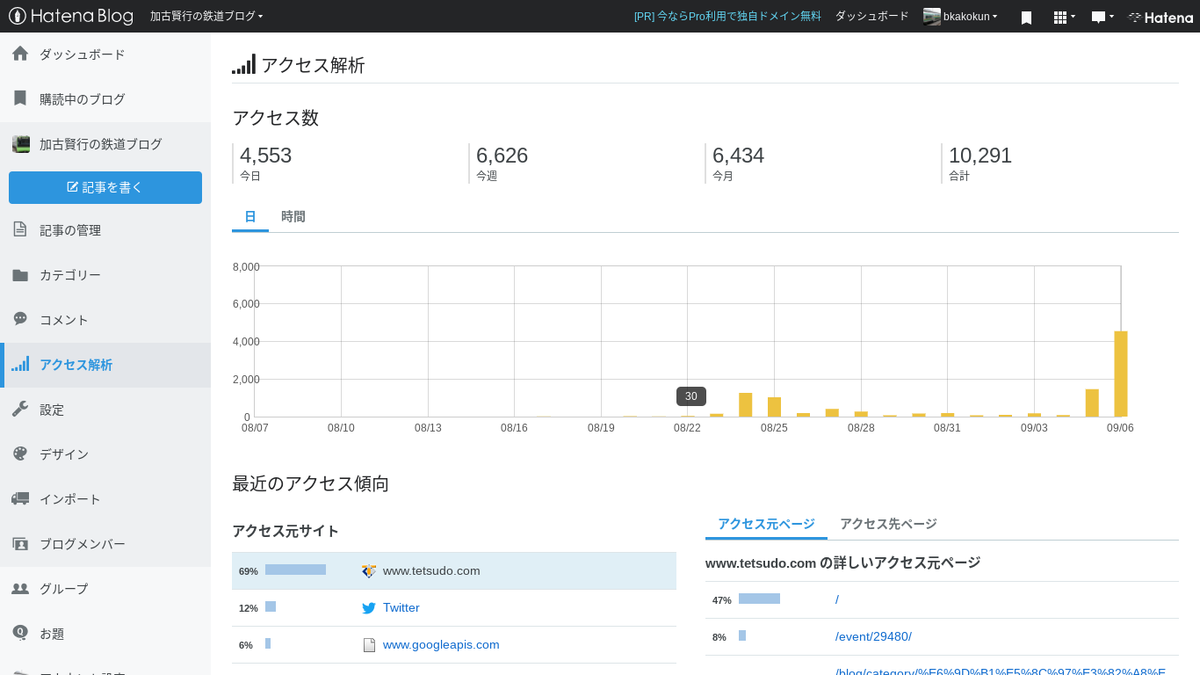Switch to the アクセス先ページ tab
This screenshot has height=675, width=1200.
click(888, 524)
